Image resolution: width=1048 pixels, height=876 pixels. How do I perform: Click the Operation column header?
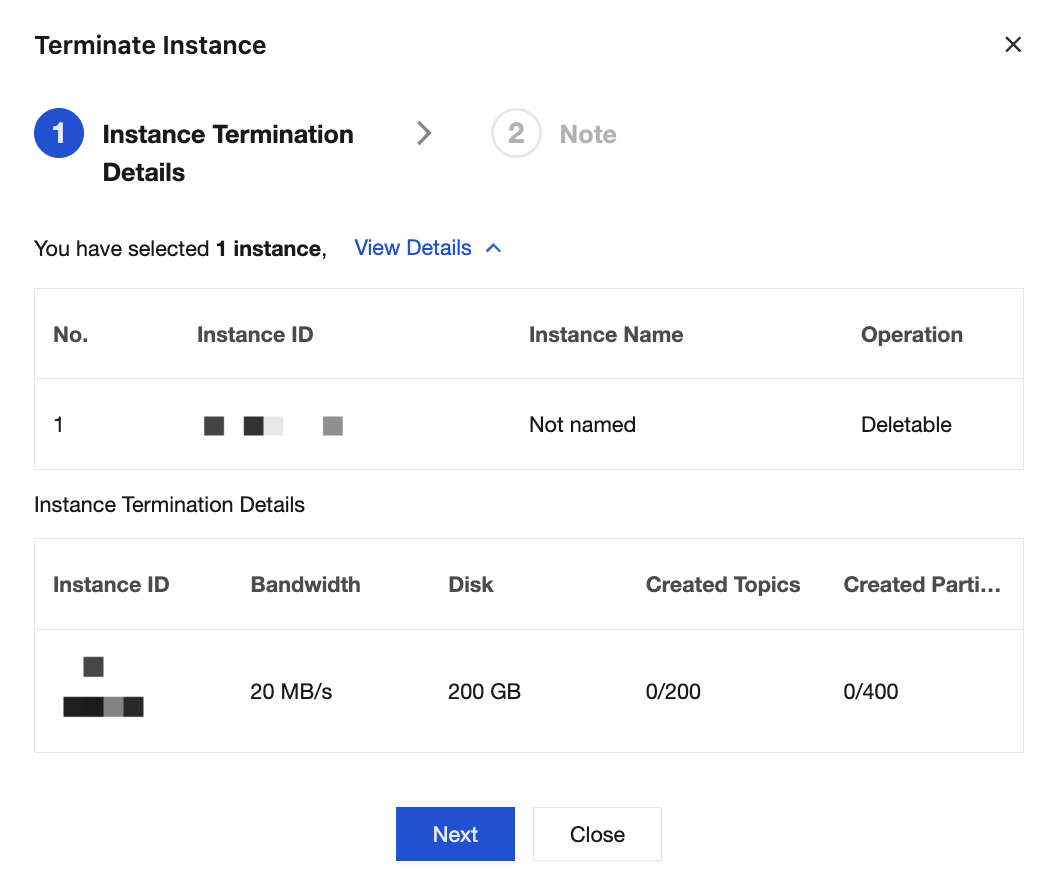pos(911,335)
